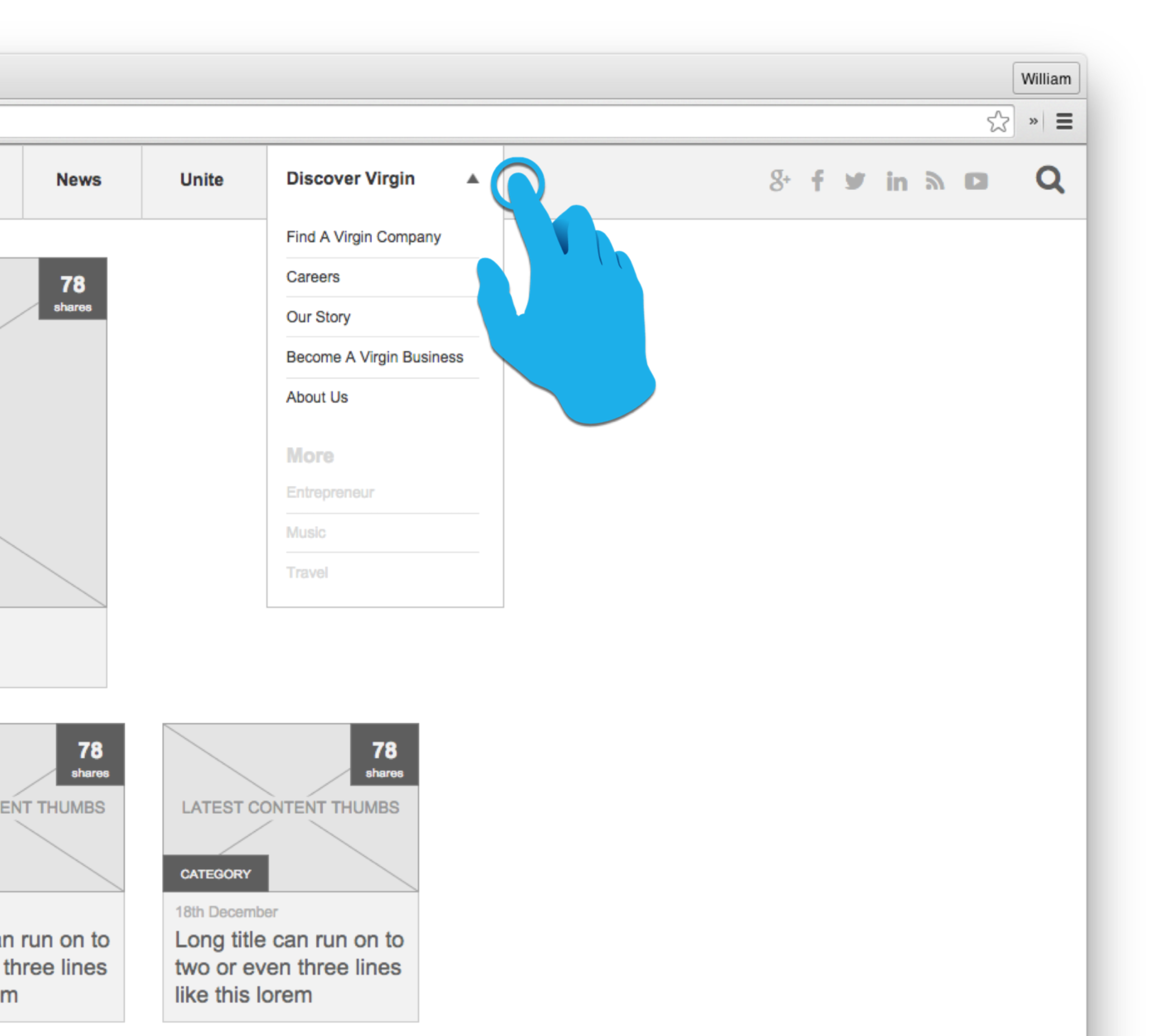Open the browser hamburger menu

[x=1064, y=121]
